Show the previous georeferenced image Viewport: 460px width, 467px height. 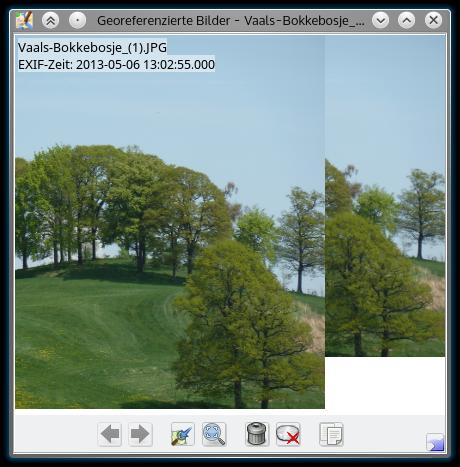click(x=110, y=434)
